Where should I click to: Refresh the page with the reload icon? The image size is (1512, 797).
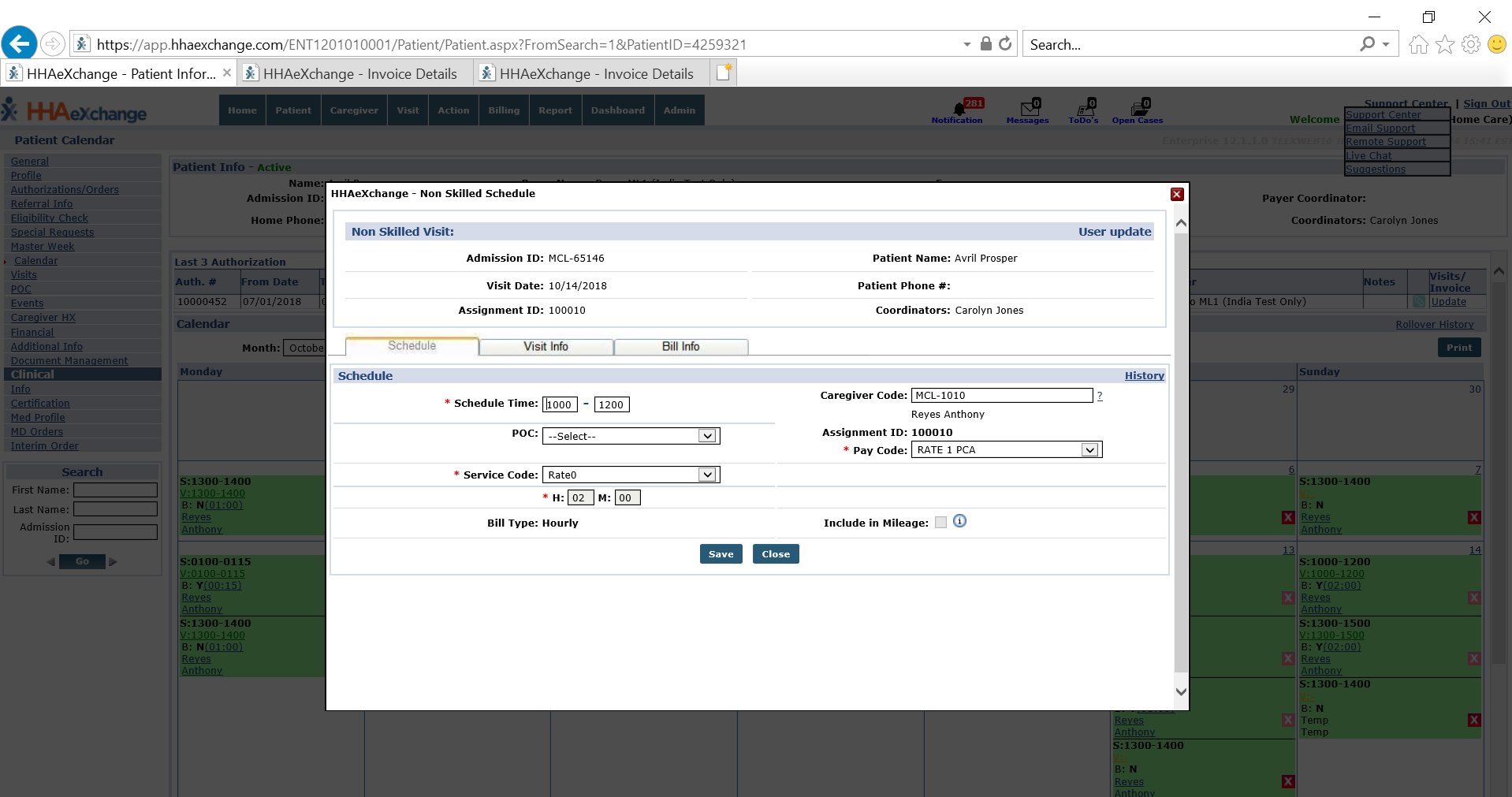coord(1005,43)
